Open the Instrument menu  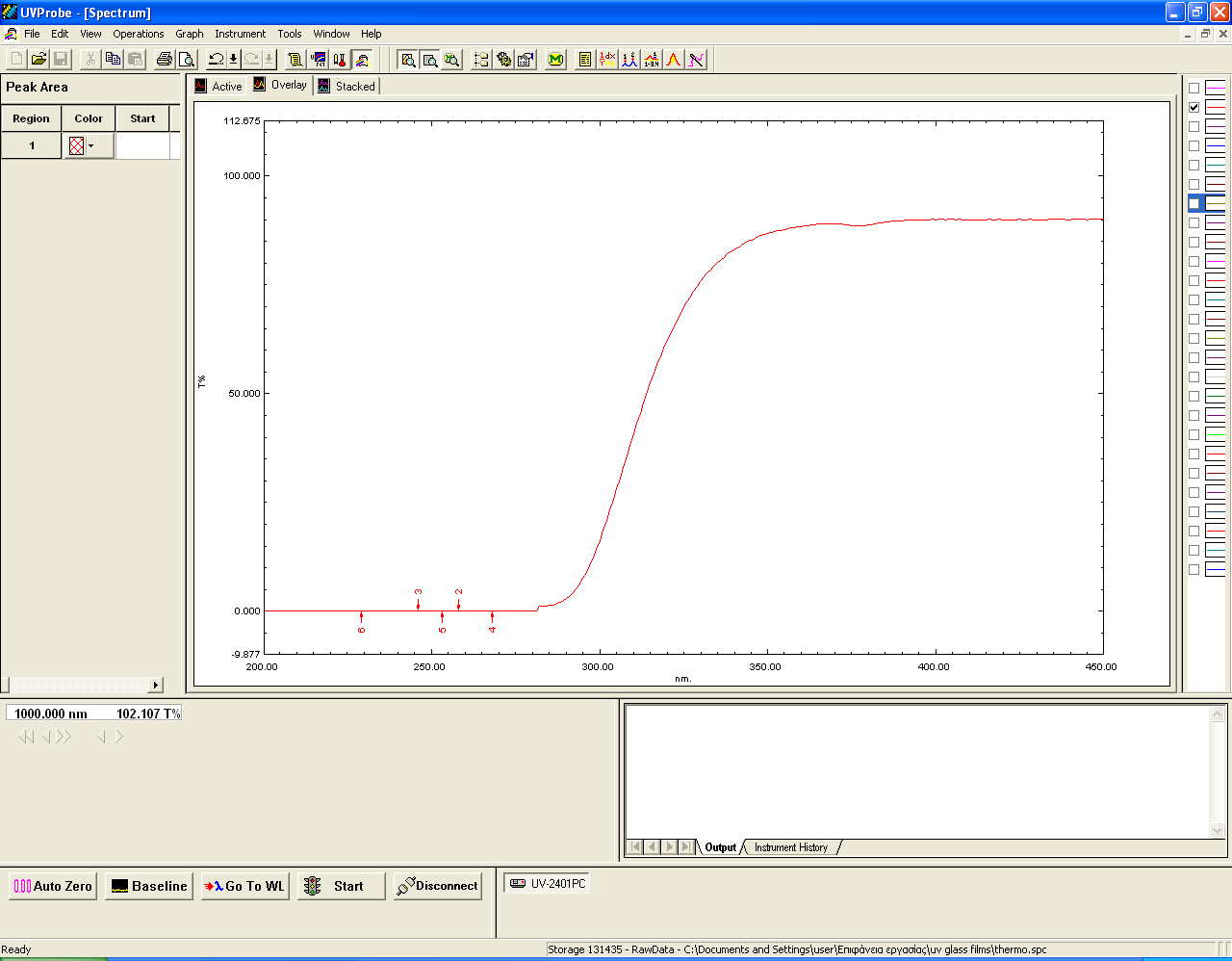pos(240,34)
